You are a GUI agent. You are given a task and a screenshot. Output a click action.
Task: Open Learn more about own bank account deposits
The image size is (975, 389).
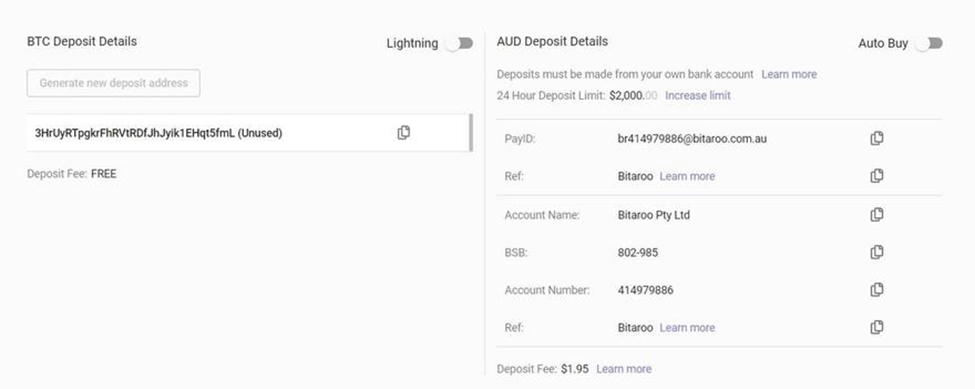pyautogui.click(x=789, y=74)
